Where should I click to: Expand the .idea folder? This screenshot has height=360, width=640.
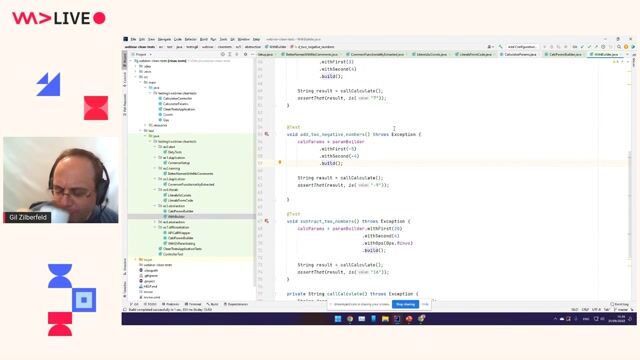coord(136,66)
